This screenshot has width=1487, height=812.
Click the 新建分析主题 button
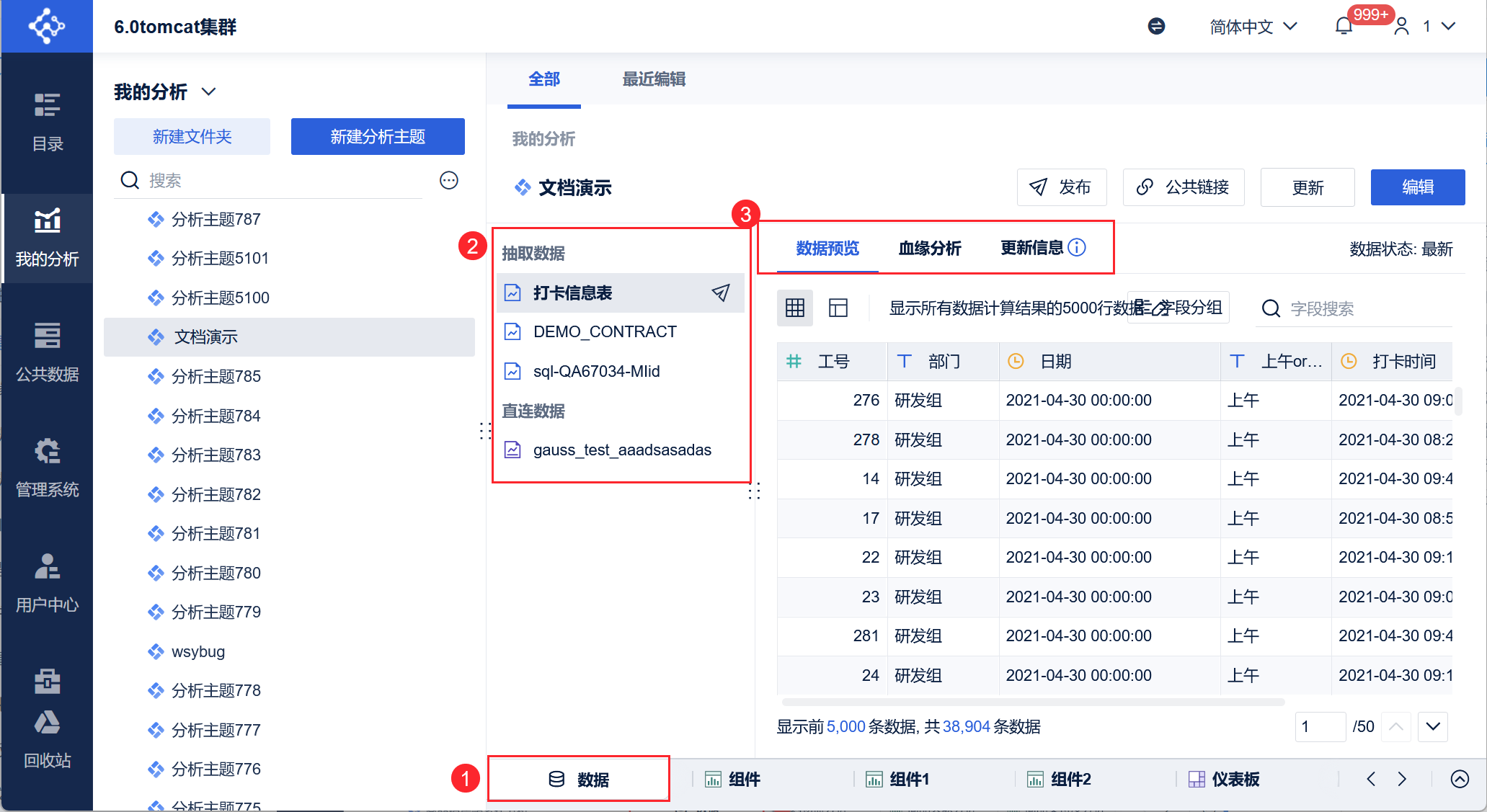pyautogui.click(x=378, y=137)
